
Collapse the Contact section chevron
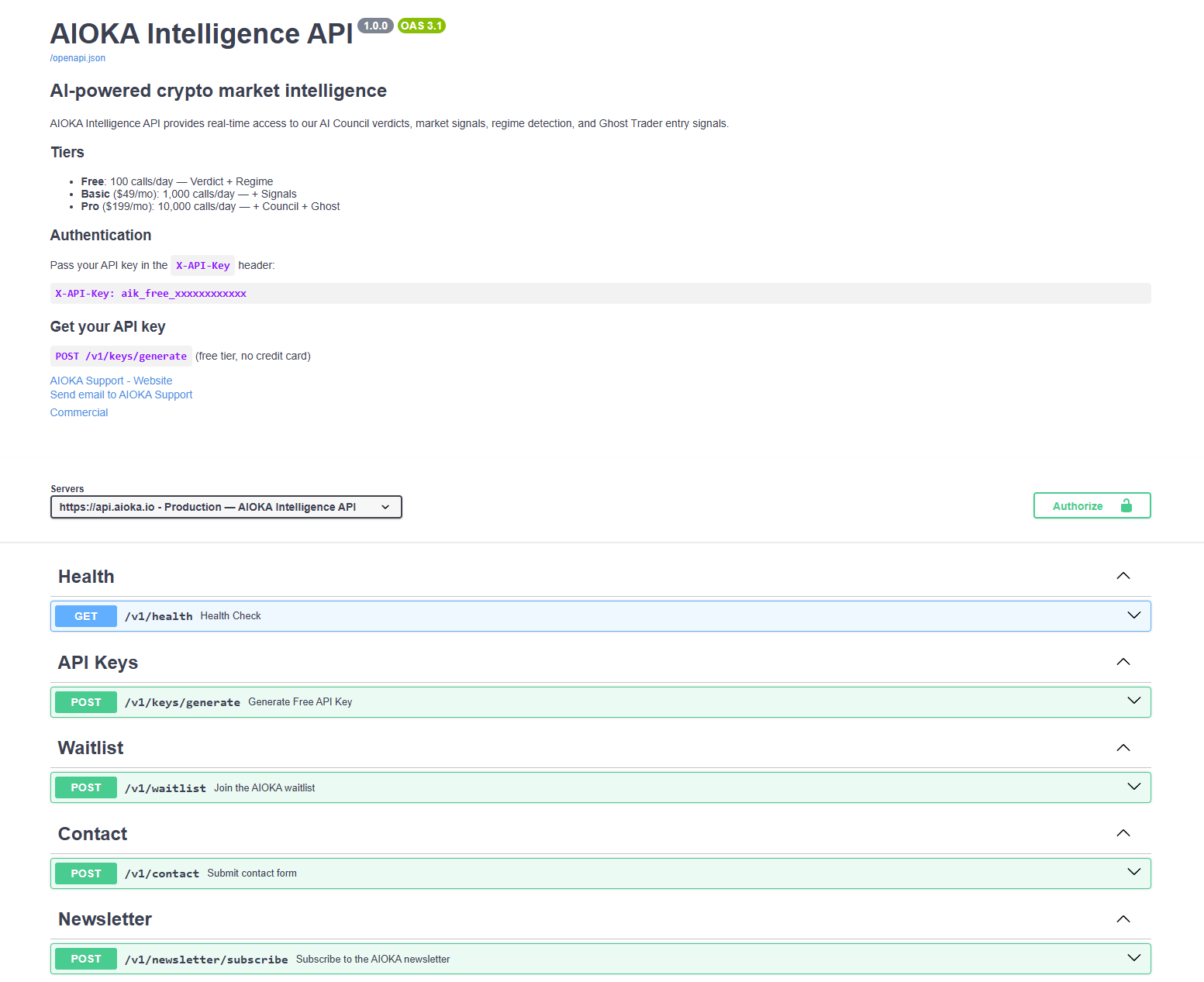click(x=1123, y=833)
